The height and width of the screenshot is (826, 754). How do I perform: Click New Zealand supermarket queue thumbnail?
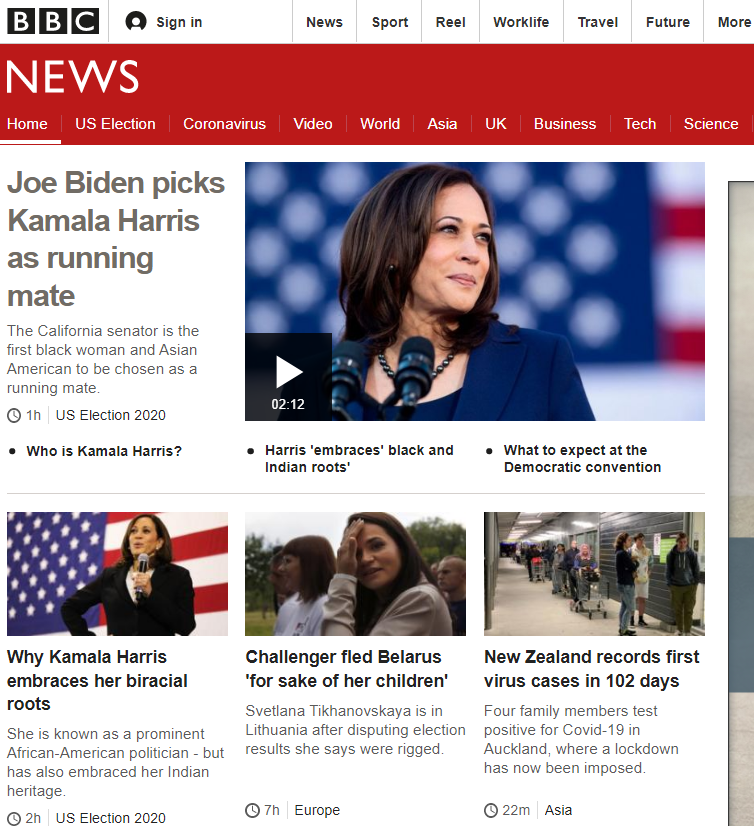(594, 574)
